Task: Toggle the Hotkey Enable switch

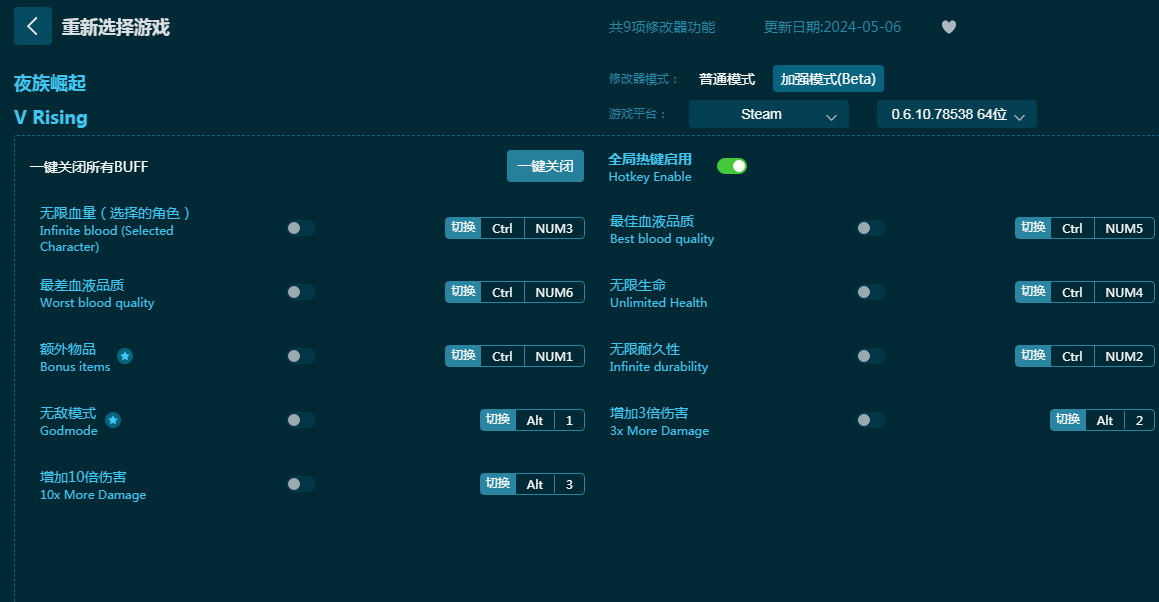Action: point(732,166)
